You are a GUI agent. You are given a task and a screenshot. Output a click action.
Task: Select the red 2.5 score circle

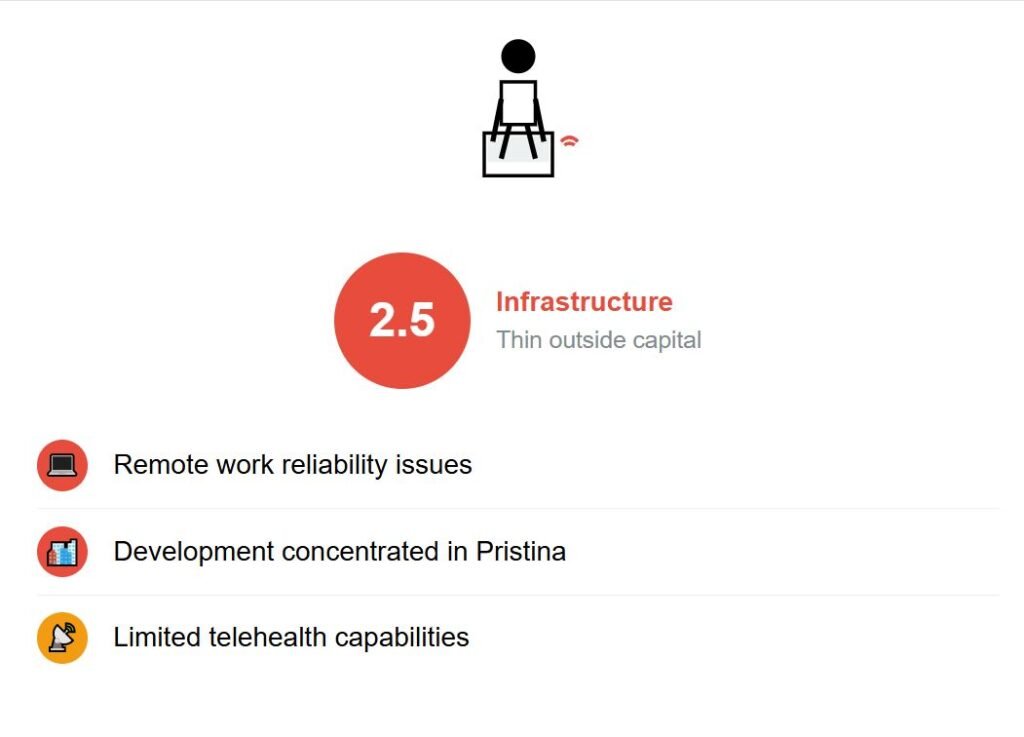pyautogui.click(x=402, y=320)
